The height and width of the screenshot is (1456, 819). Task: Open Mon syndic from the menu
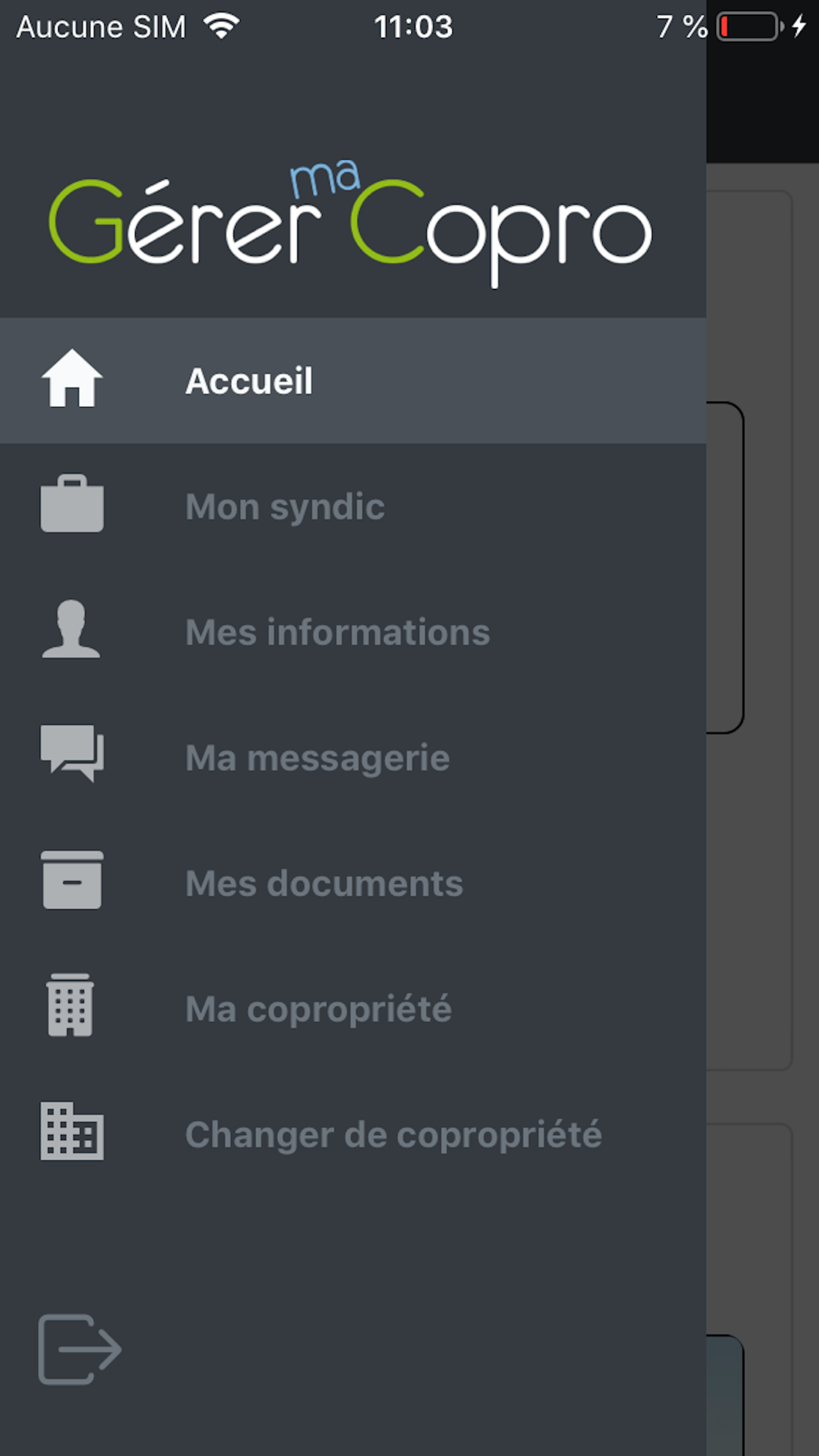(285, 507)
